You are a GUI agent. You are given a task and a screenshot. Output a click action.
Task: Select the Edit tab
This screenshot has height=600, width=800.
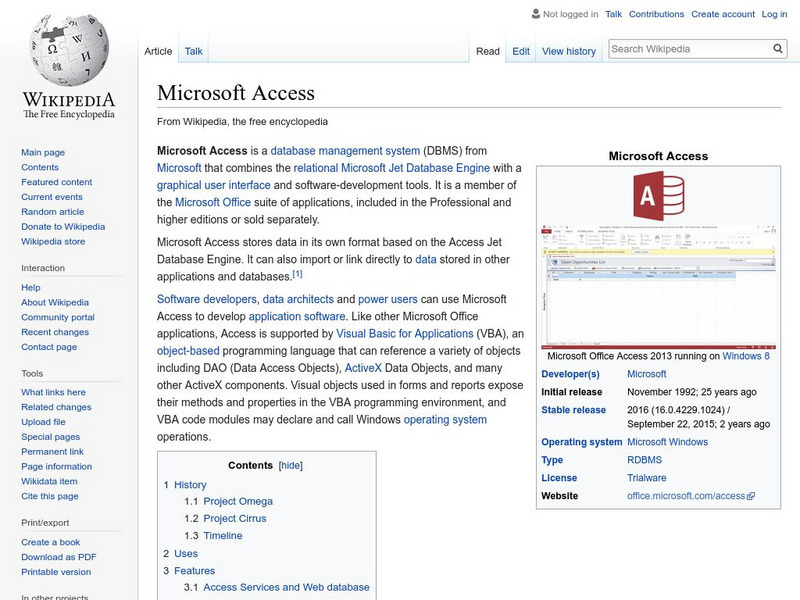[x=520, y=51]
